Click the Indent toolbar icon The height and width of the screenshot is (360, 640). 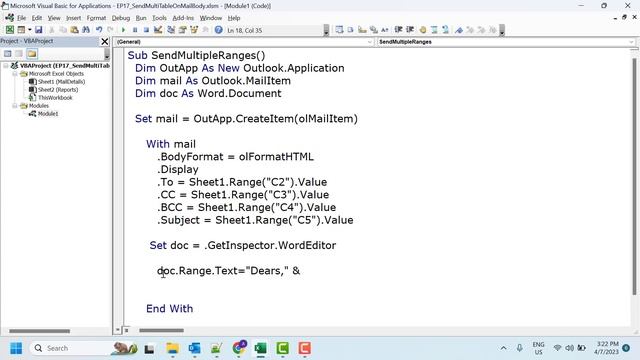pos(398,30)
